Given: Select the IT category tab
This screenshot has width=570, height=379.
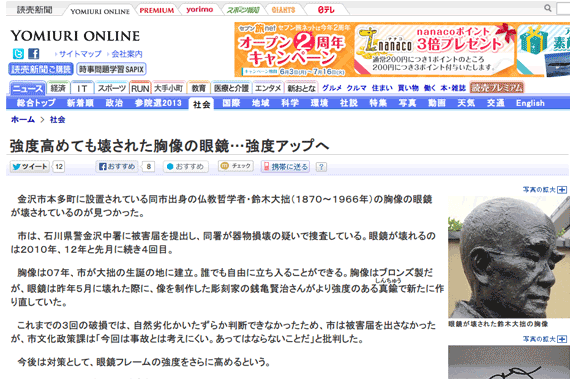Looking at the screenshot, I should [x=82, y=88].
